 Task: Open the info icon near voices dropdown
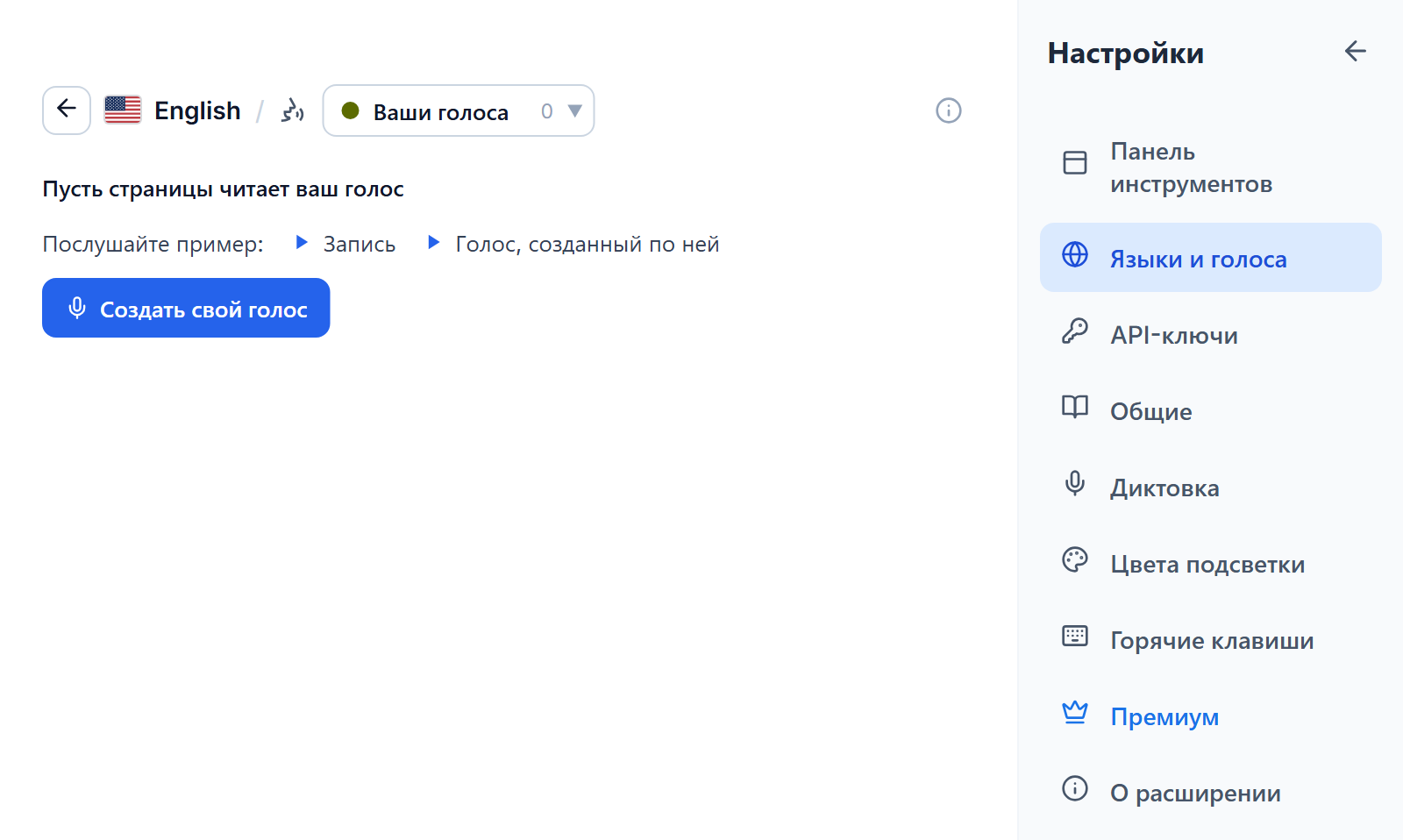pyautogui.click(x=949, y=110)
